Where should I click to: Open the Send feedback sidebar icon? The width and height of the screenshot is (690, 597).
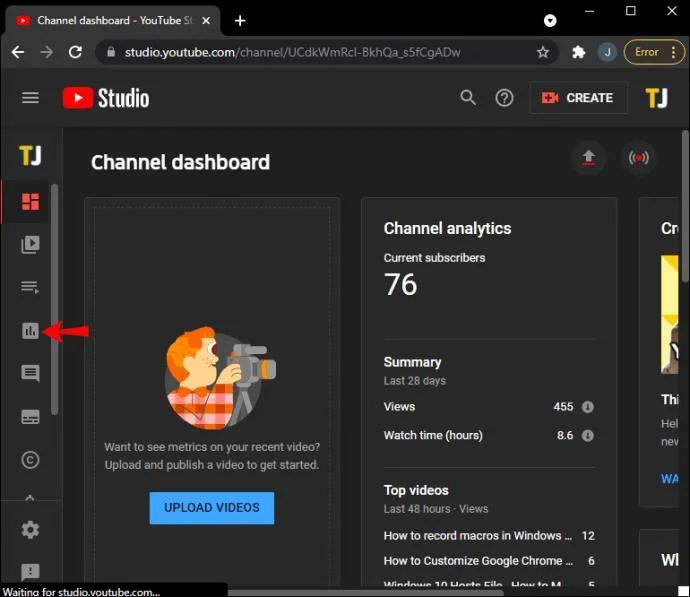click(30, 572)
